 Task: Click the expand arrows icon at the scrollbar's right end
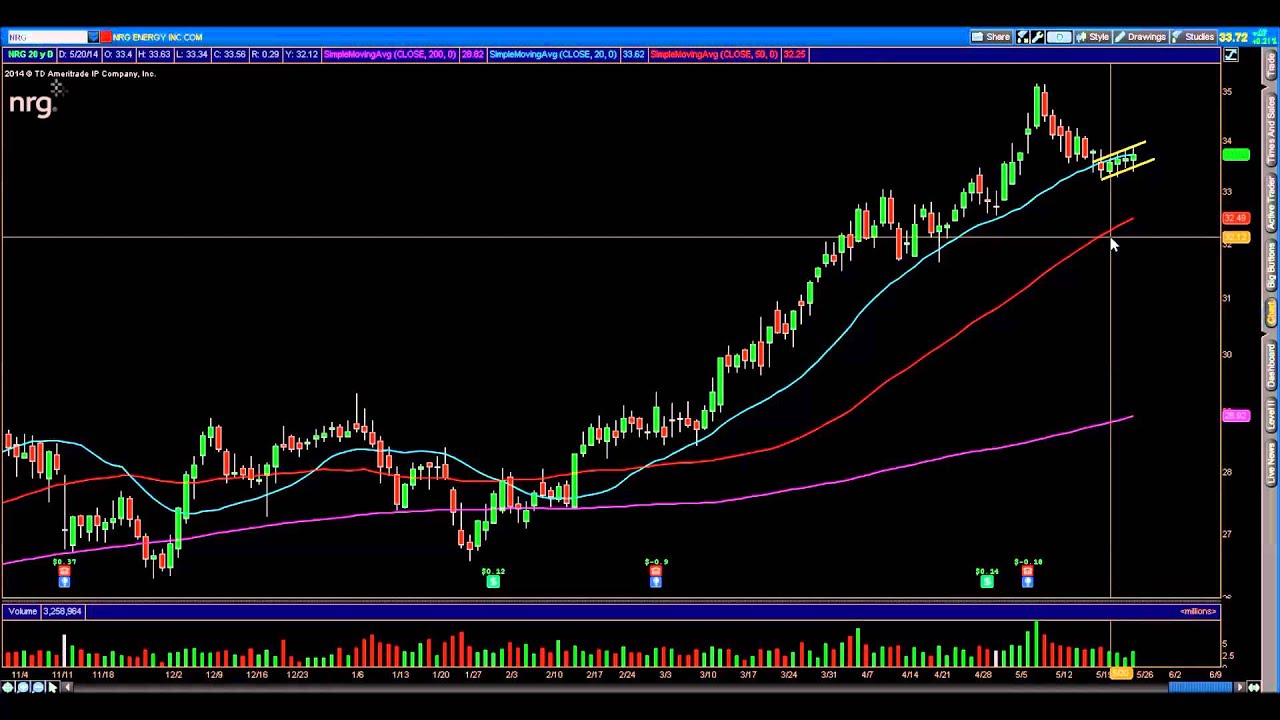coord(1254,687)
